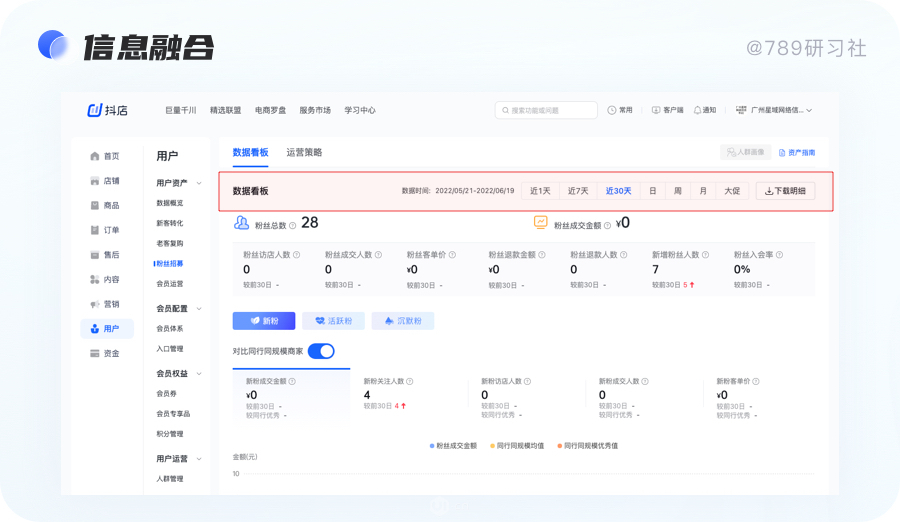Open 客户端 download icon

(x=655, y=110)
